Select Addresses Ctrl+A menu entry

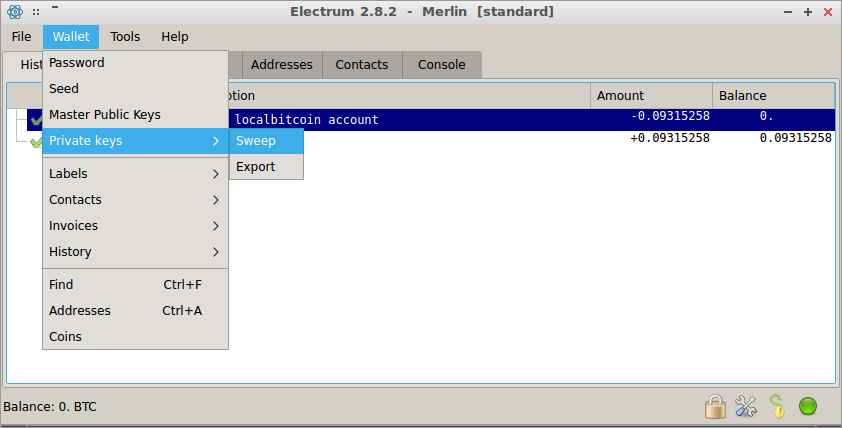[x=135, y=310]
